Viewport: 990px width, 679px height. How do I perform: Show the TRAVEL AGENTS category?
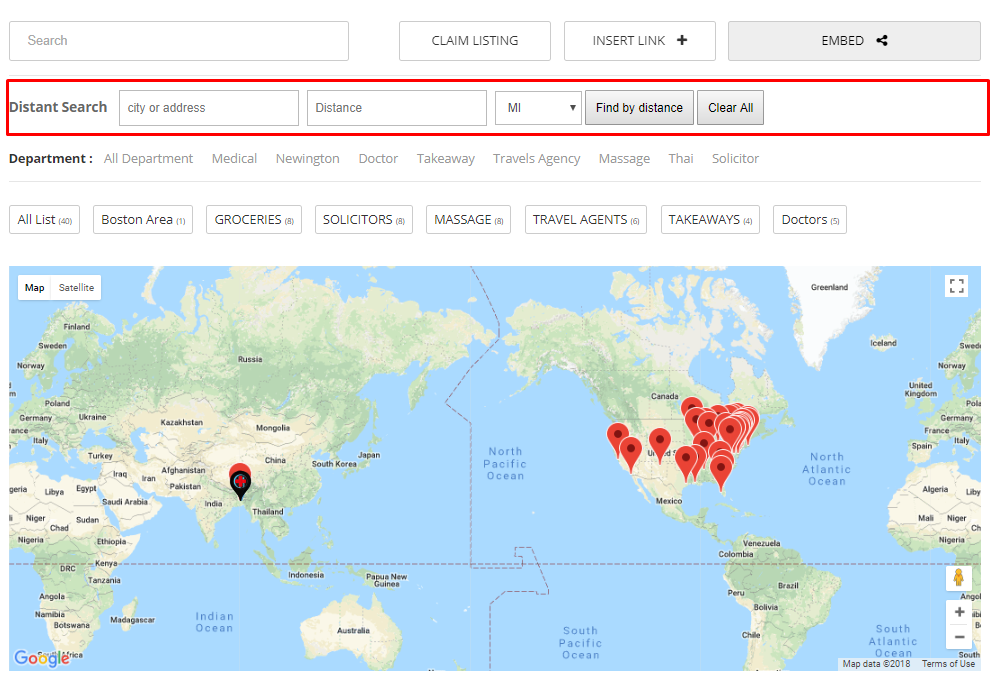(586, 220)
